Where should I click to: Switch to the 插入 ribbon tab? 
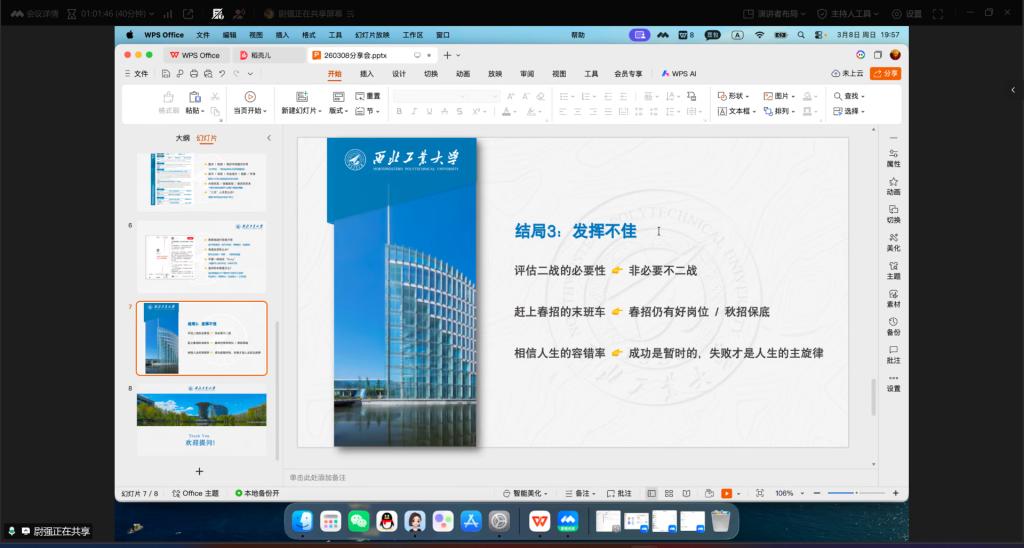[x=367, y=73]
